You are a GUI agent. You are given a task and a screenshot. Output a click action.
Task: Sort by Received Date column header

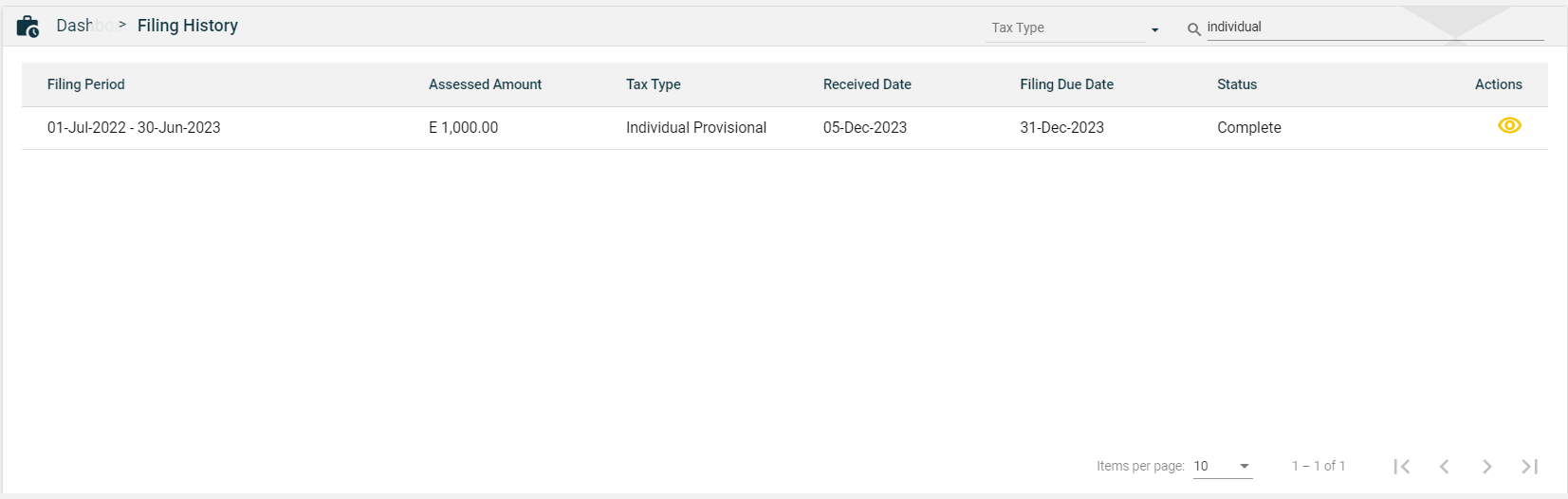pyautogui.click(x=867, y=84)
